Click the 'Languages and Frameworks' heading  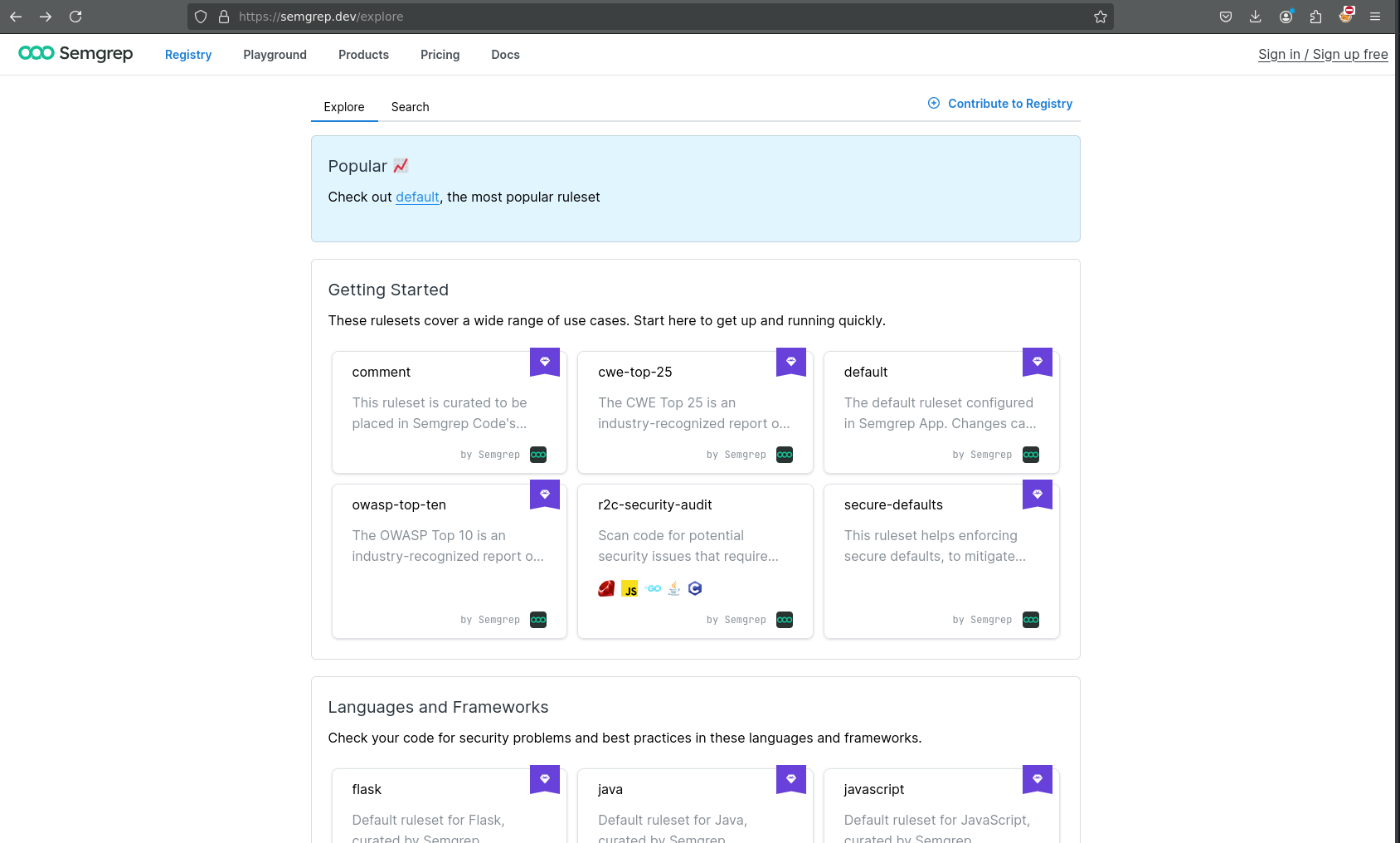click(x=438, y=707)
